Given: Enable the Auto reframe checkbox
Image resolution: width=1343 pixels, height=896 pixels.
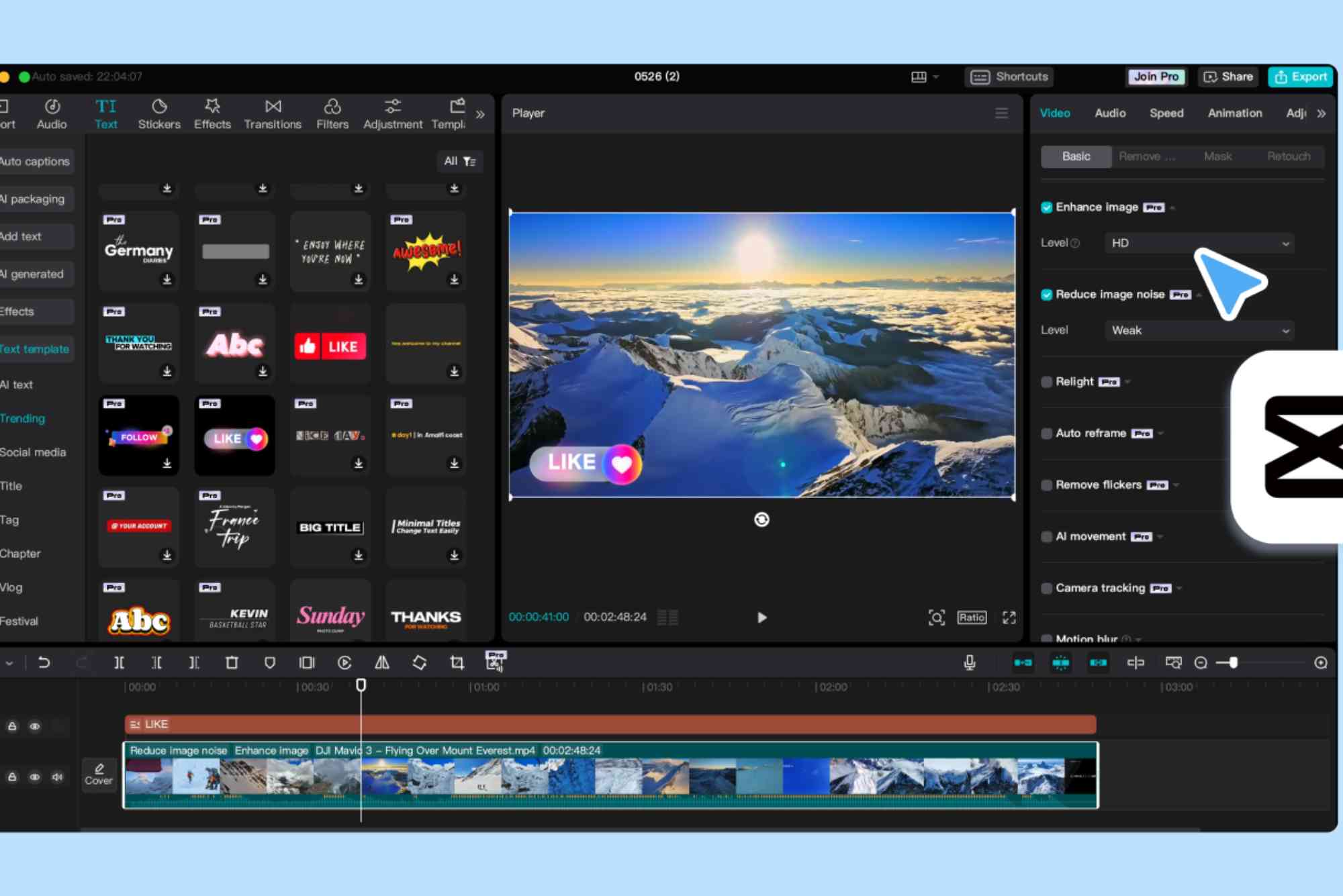Looking at the screenshot, I should (x=1046, y=434).
